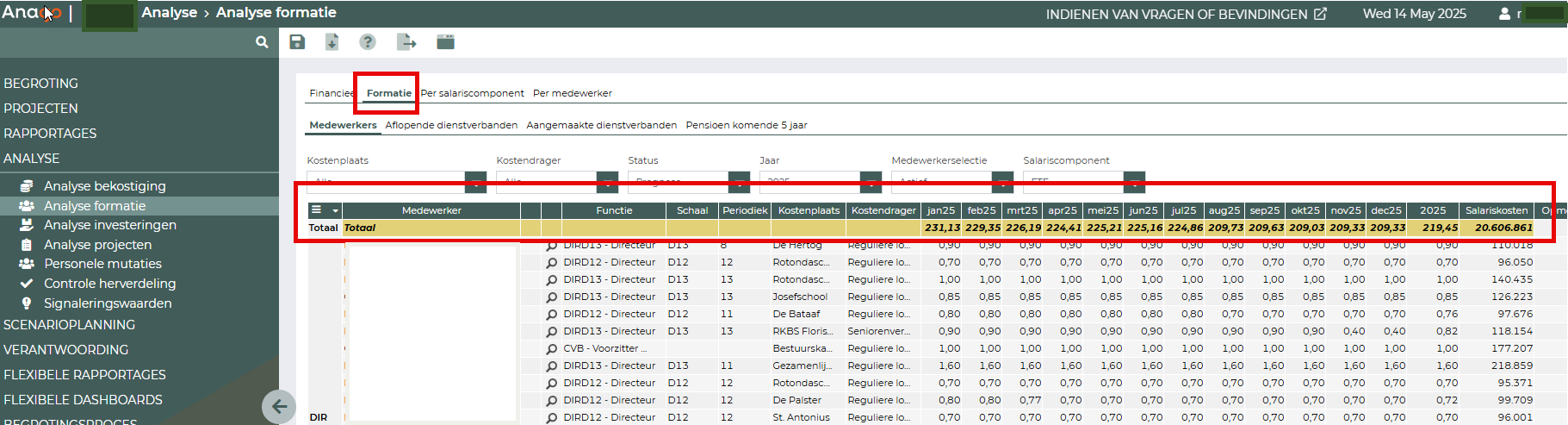Expand the Kostenplaats filter dropdown
Viewport: 1568px width, 425px height.
tap(475, 180)
